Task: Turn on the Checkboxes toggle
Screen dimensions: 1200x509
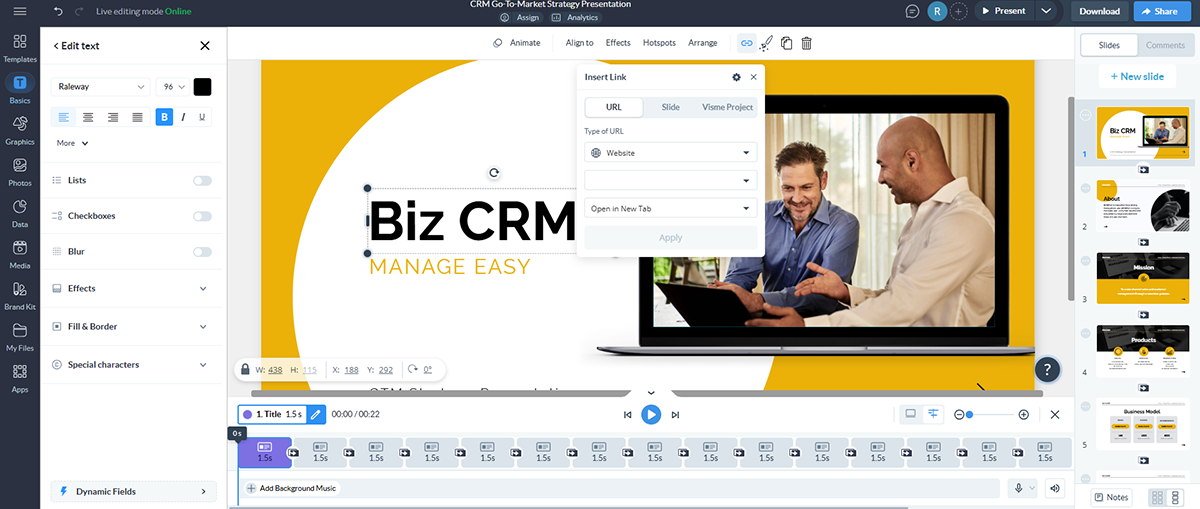Action: click(202, 216)
